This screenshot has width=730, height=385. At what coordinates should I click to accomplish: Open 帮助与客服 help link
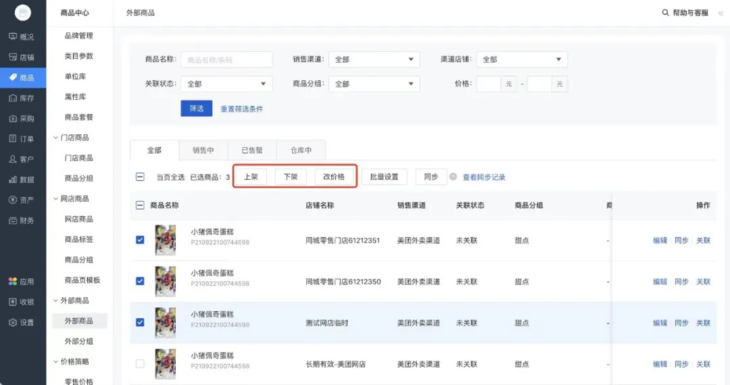(690, 13)
